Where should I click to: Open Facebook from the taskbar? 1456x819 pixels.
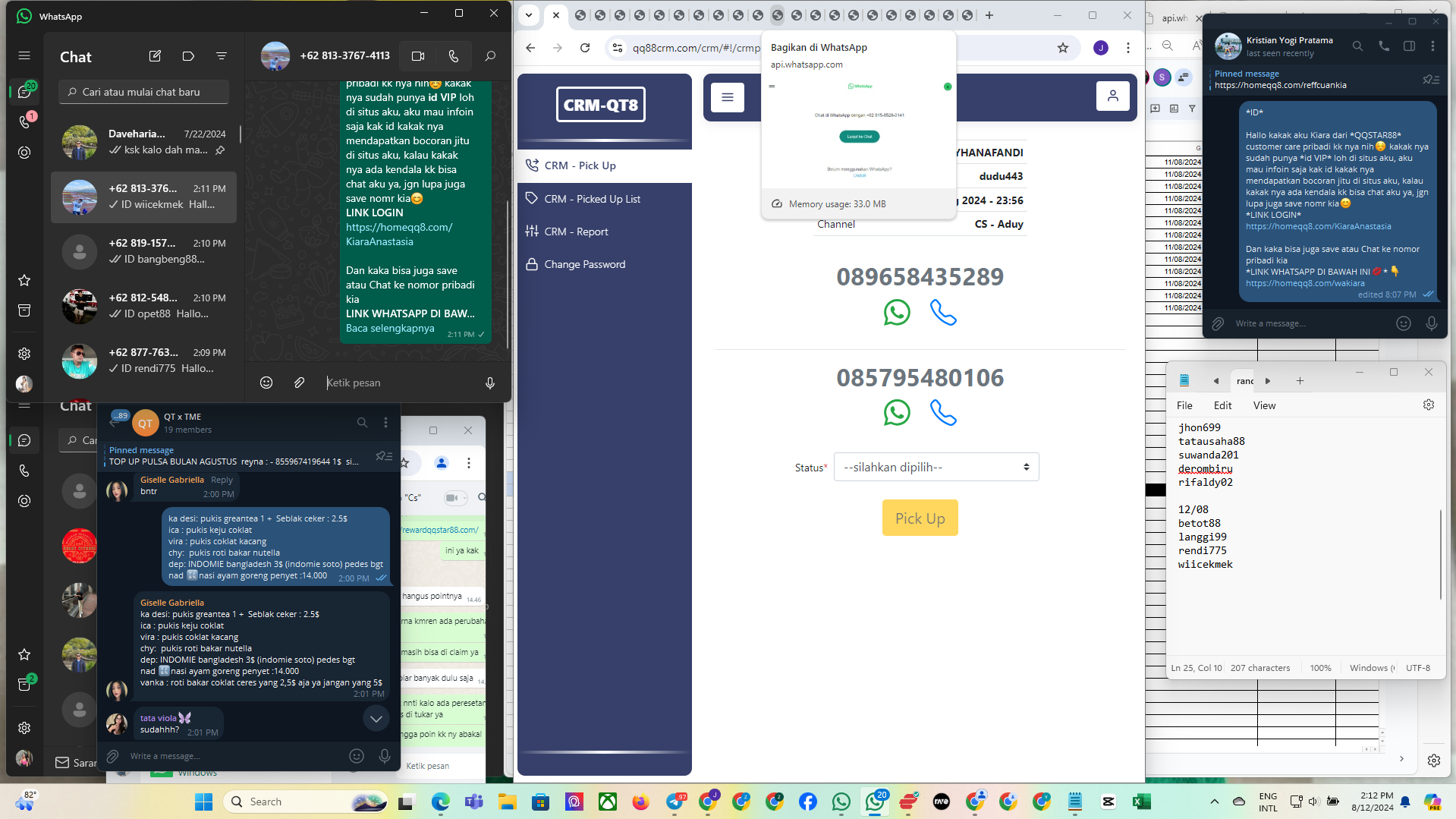click(808, 802)
